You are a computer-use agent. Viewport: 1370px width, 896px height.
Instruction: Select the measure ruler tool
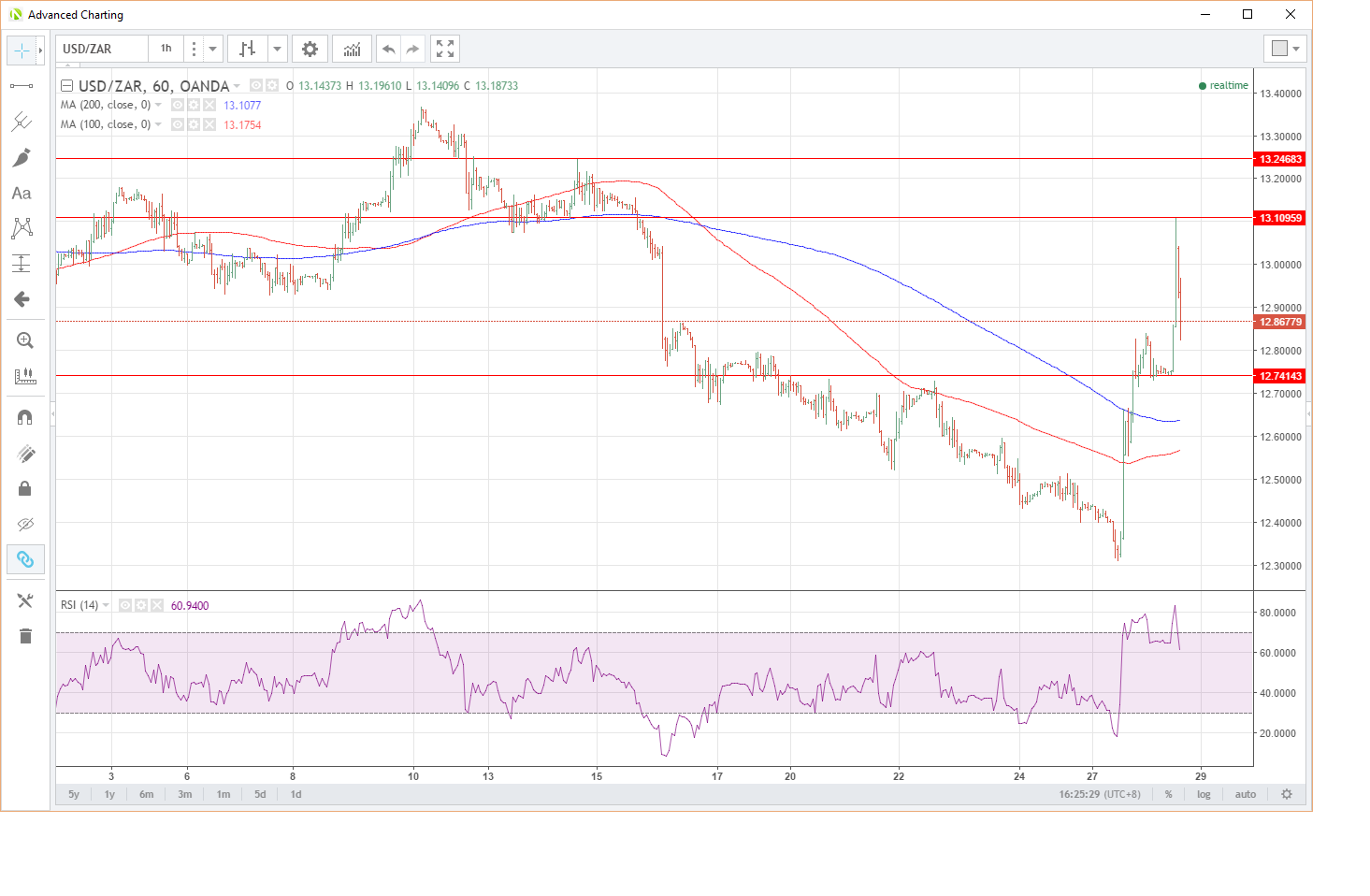[25, 376]
